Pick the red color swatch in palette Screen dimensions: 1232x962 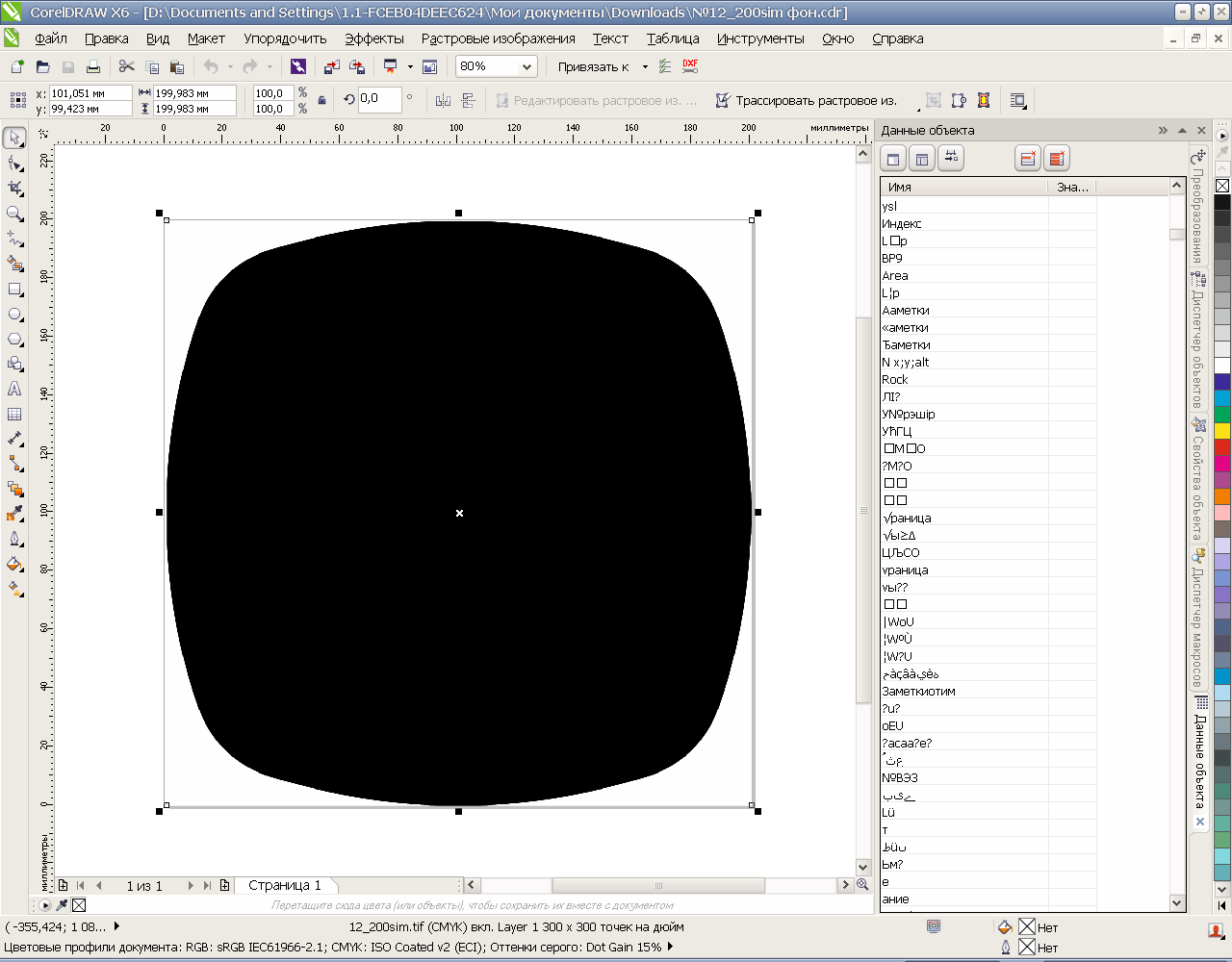1221,447
